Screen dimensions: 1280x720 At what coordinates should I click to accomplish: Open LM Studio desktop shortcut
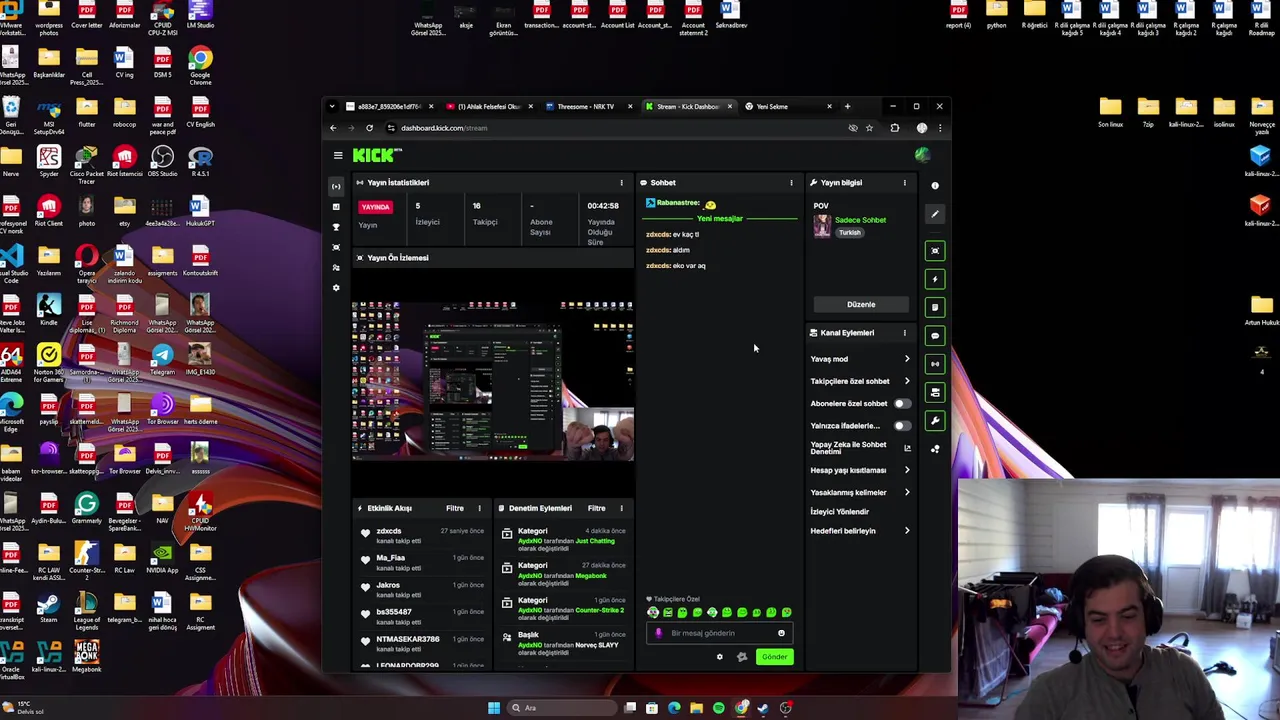[200, 14]
